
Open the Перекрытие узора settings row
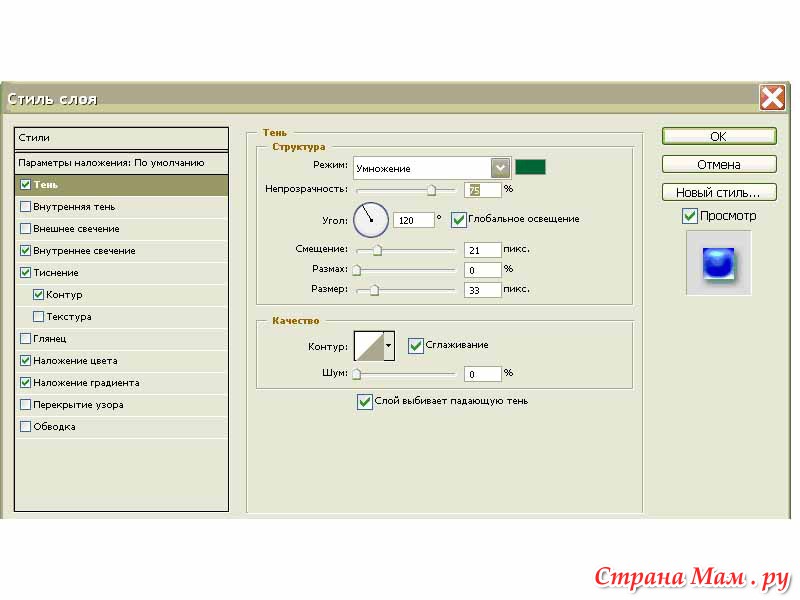121,404
